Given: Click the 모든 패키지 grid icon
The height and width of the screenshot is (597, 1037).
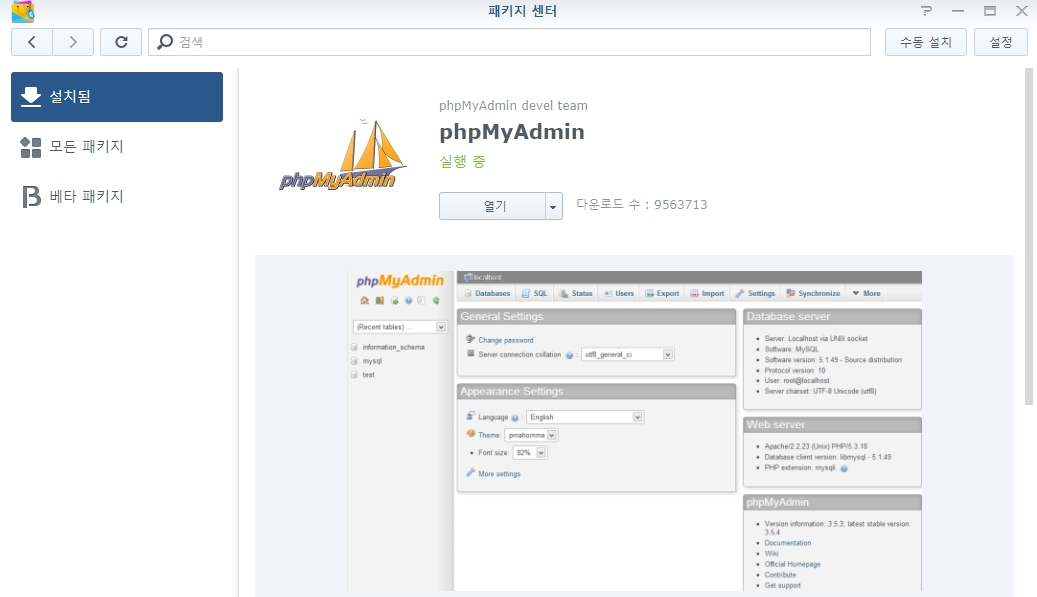Looking at the screenshot, I should 30,147.
